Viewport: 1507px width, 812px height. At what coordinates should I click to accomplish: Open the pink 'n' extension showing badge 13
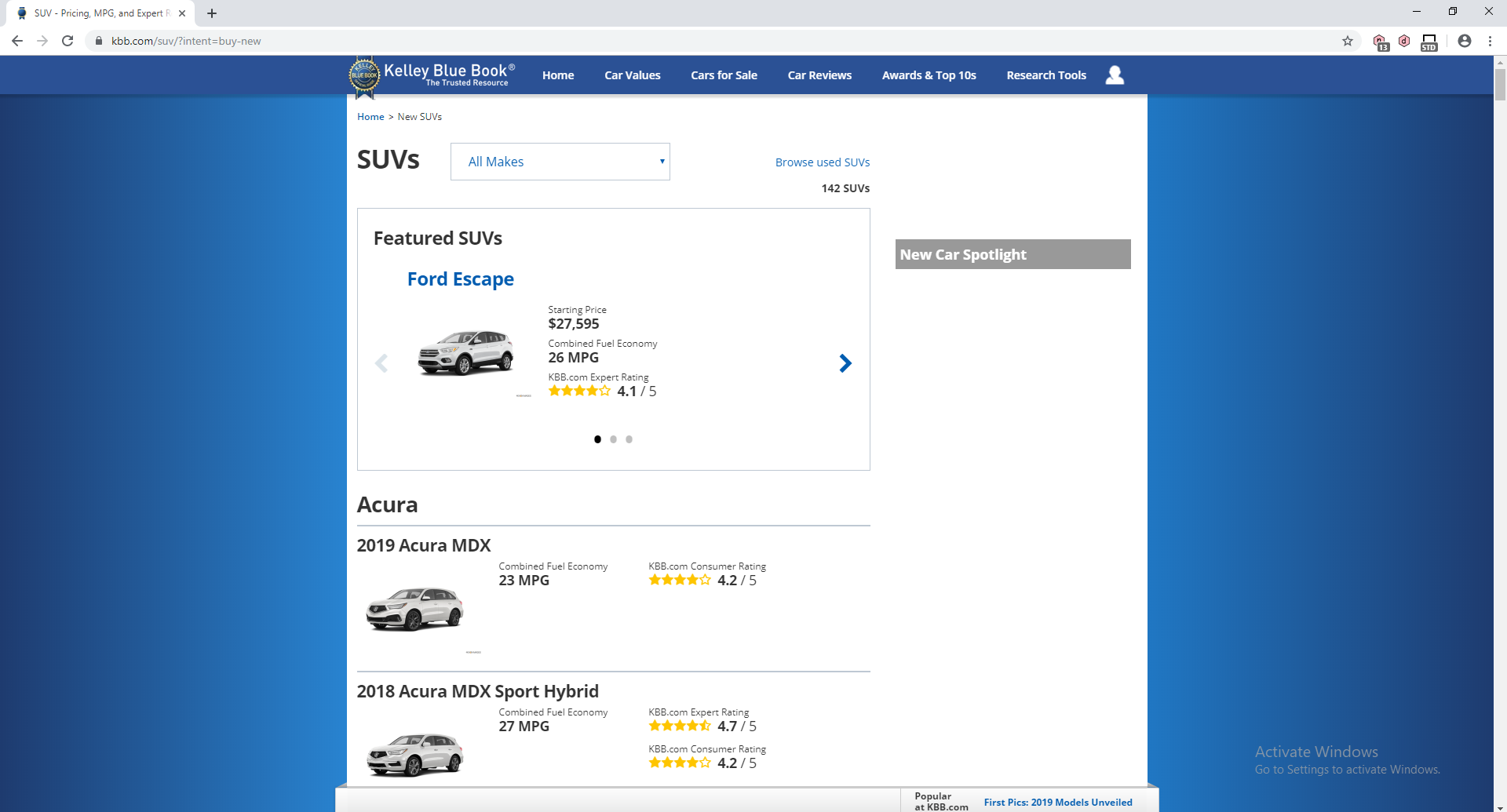click(x=1380, y=41)
